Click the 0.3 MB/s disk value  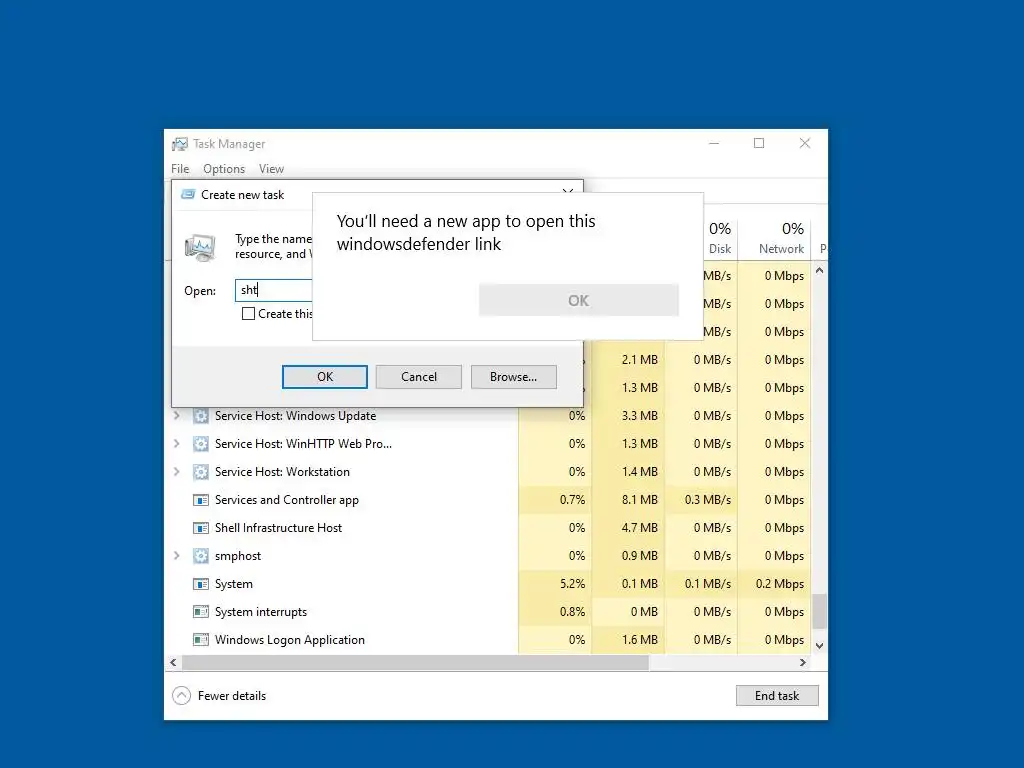click(708, 500)
